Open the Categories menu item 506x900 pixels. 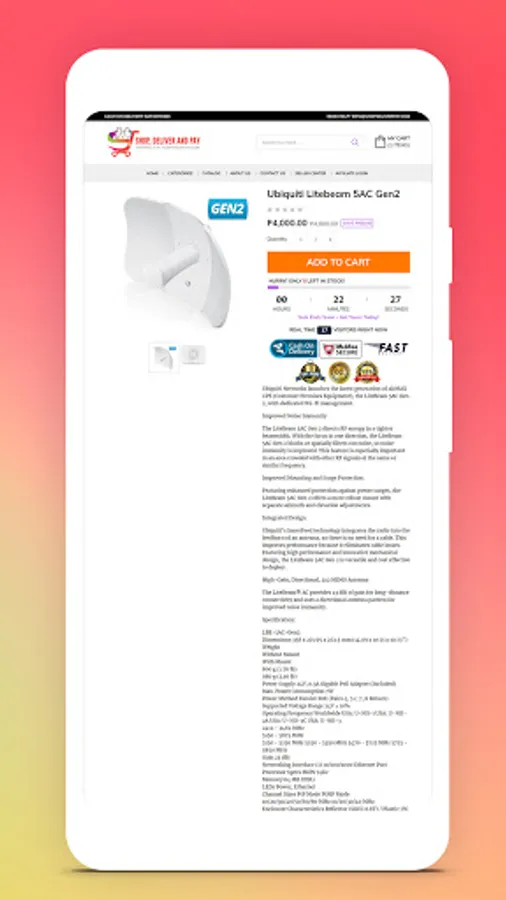pos(180,173)
